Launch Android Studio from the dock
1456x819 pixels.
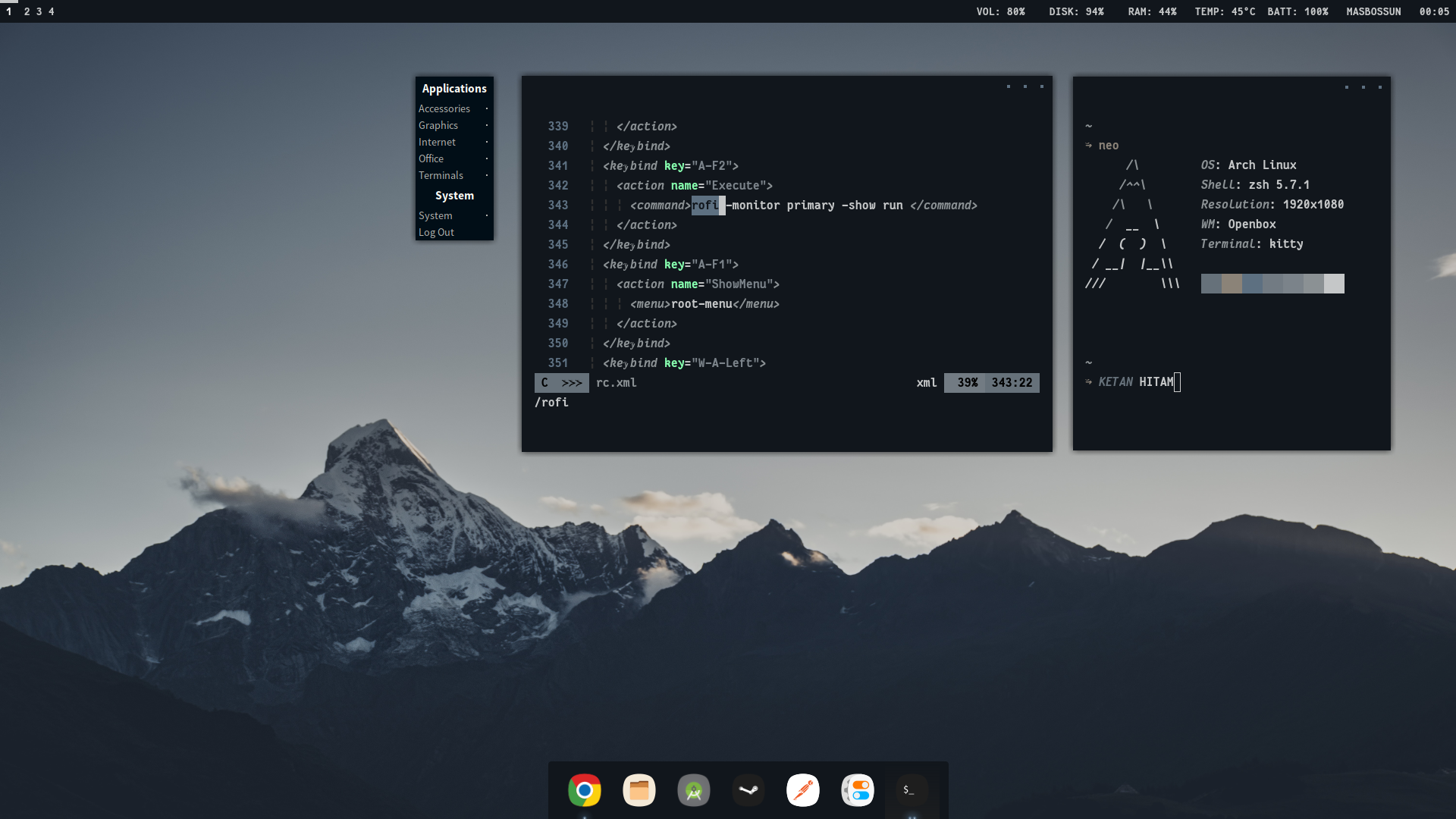click(x=693, y=790)
